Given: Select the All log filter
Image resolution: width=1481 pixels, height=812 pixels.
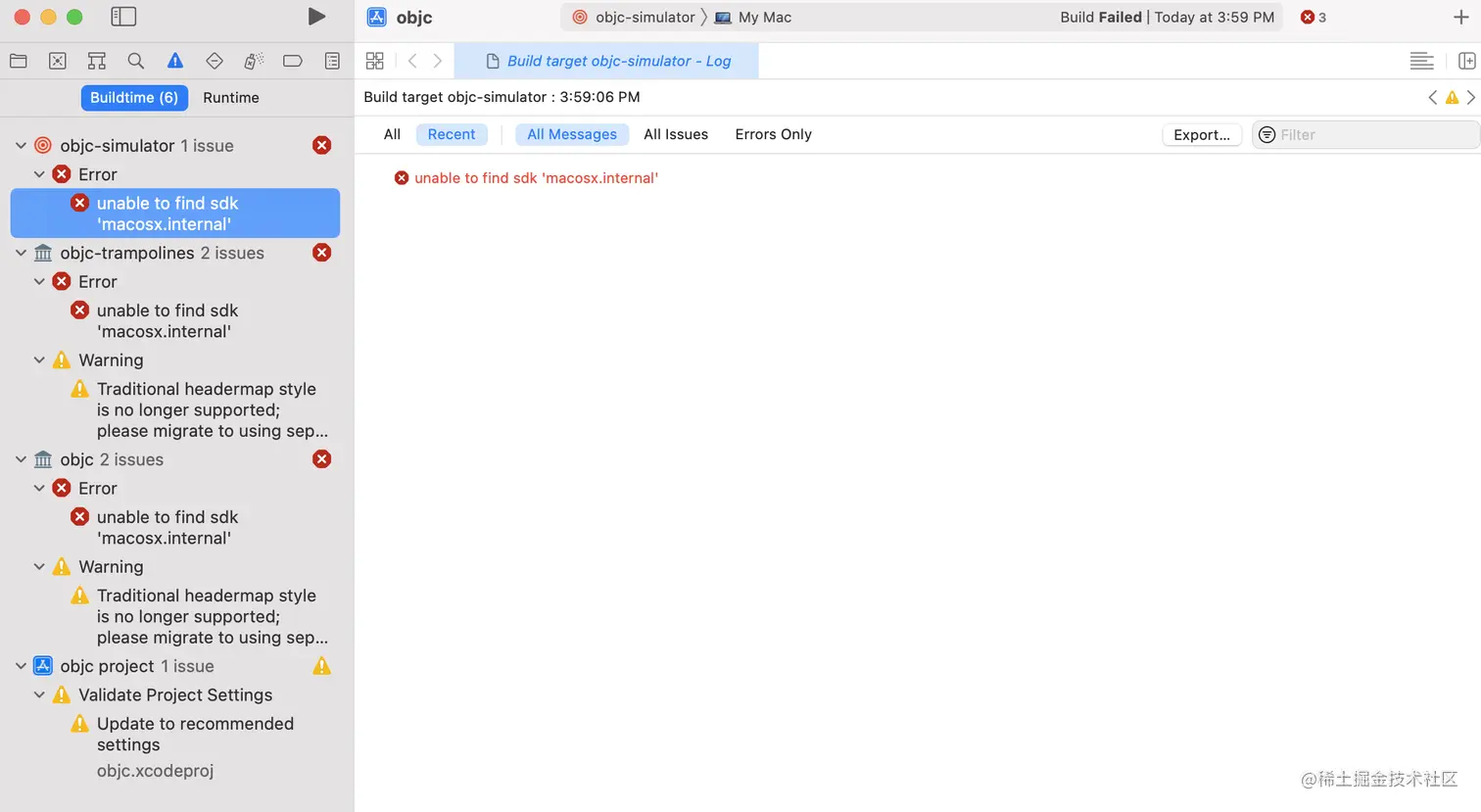Looking at the screenshot, I should [x=392, y=134].
